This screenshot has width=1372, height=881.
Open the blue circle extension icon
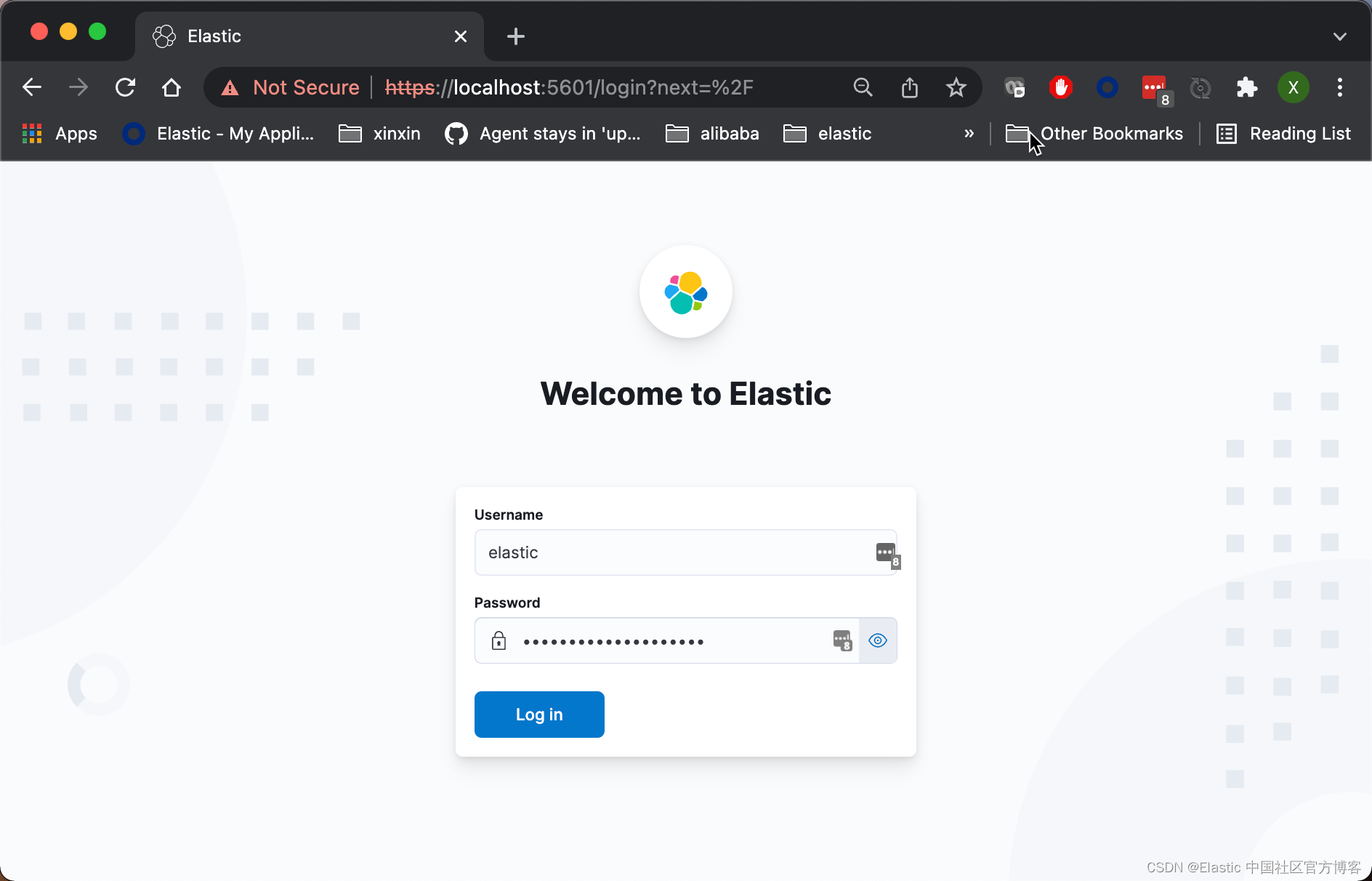(1107, 87)
